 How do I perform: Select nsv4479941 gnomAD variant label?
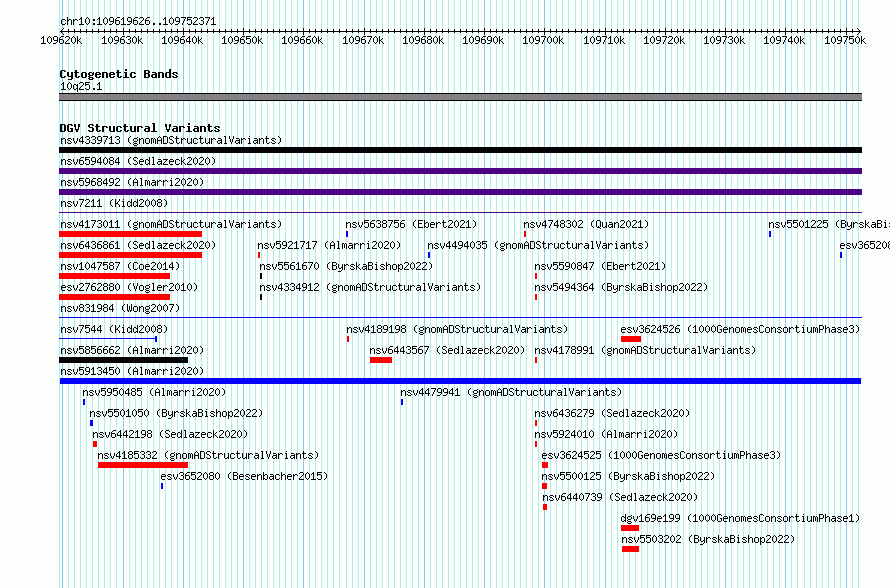click(x=511, y=392)
